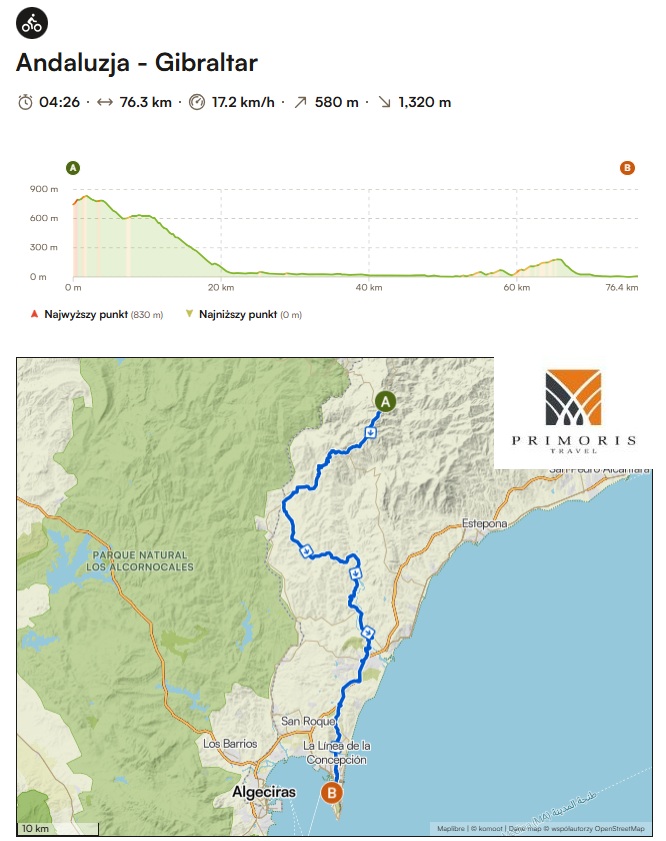Click the Estepona label on map

pyautogui.click(x=484, y=523)
